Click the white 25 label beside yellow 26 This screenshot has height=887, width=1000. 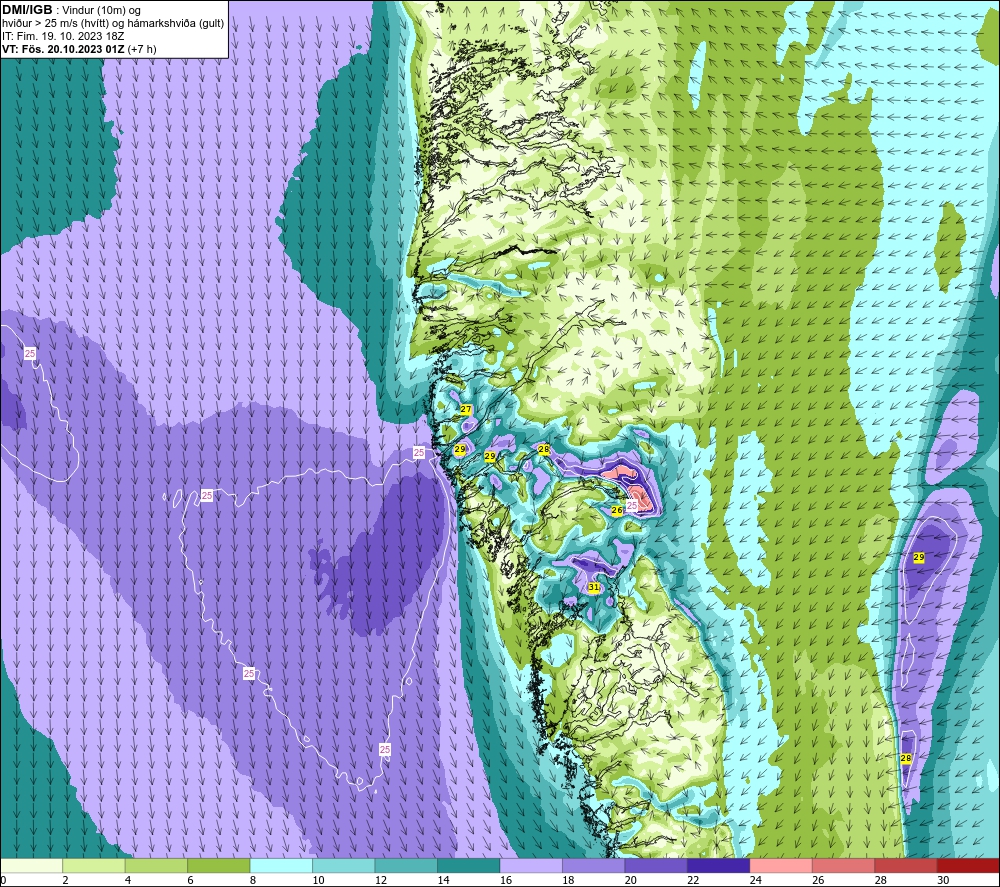coord(631,506)
